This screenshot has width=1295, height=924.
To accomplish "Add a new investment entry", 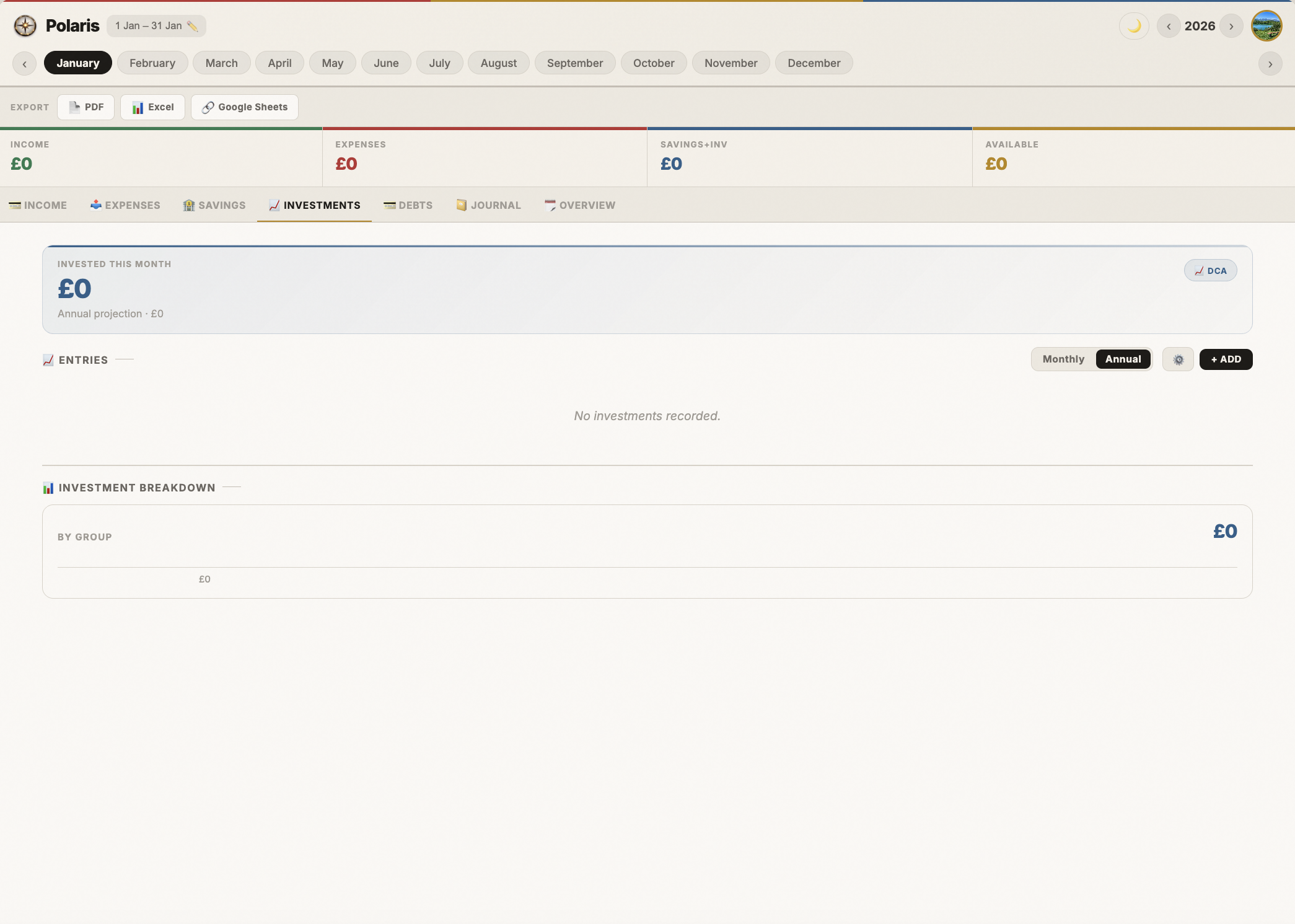I will point(1226,359).
